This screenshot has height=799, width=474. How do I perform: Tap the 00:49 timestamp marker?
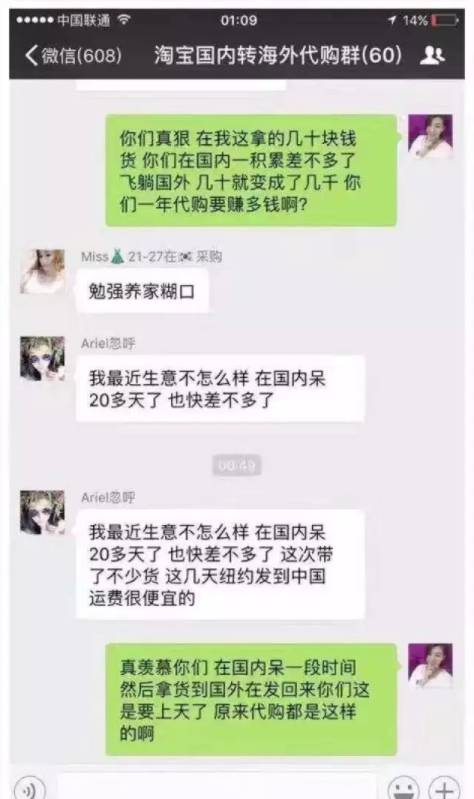[x=237, y=465]
